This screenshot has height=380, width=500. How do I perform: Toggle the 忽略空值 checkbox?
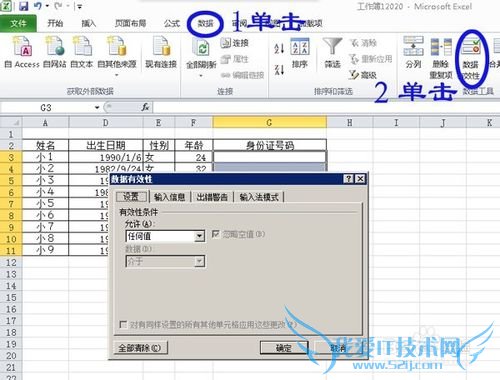point(215,234)
